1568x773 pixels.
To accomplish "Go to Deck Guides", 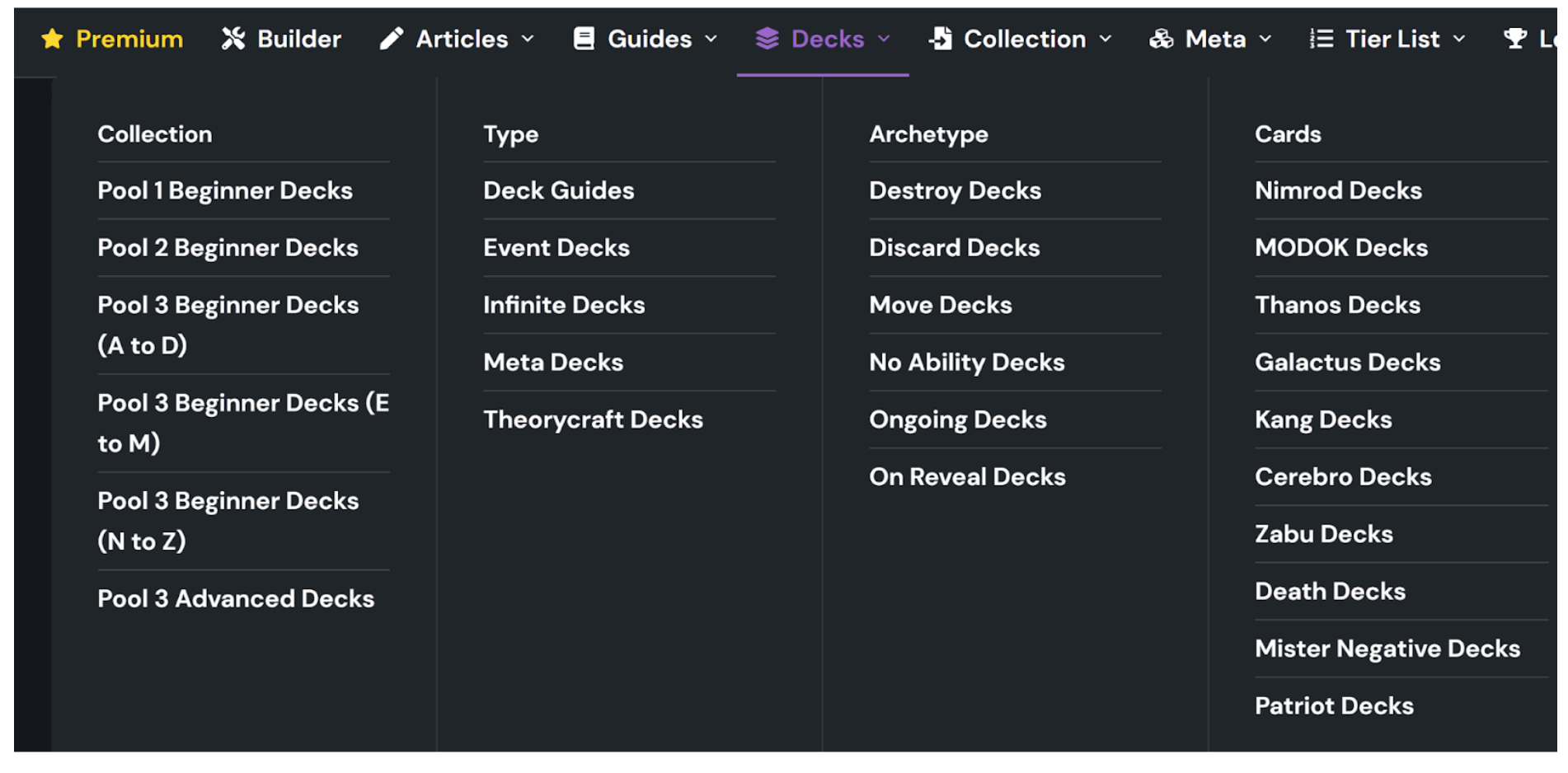I will [x=559, y=190].
